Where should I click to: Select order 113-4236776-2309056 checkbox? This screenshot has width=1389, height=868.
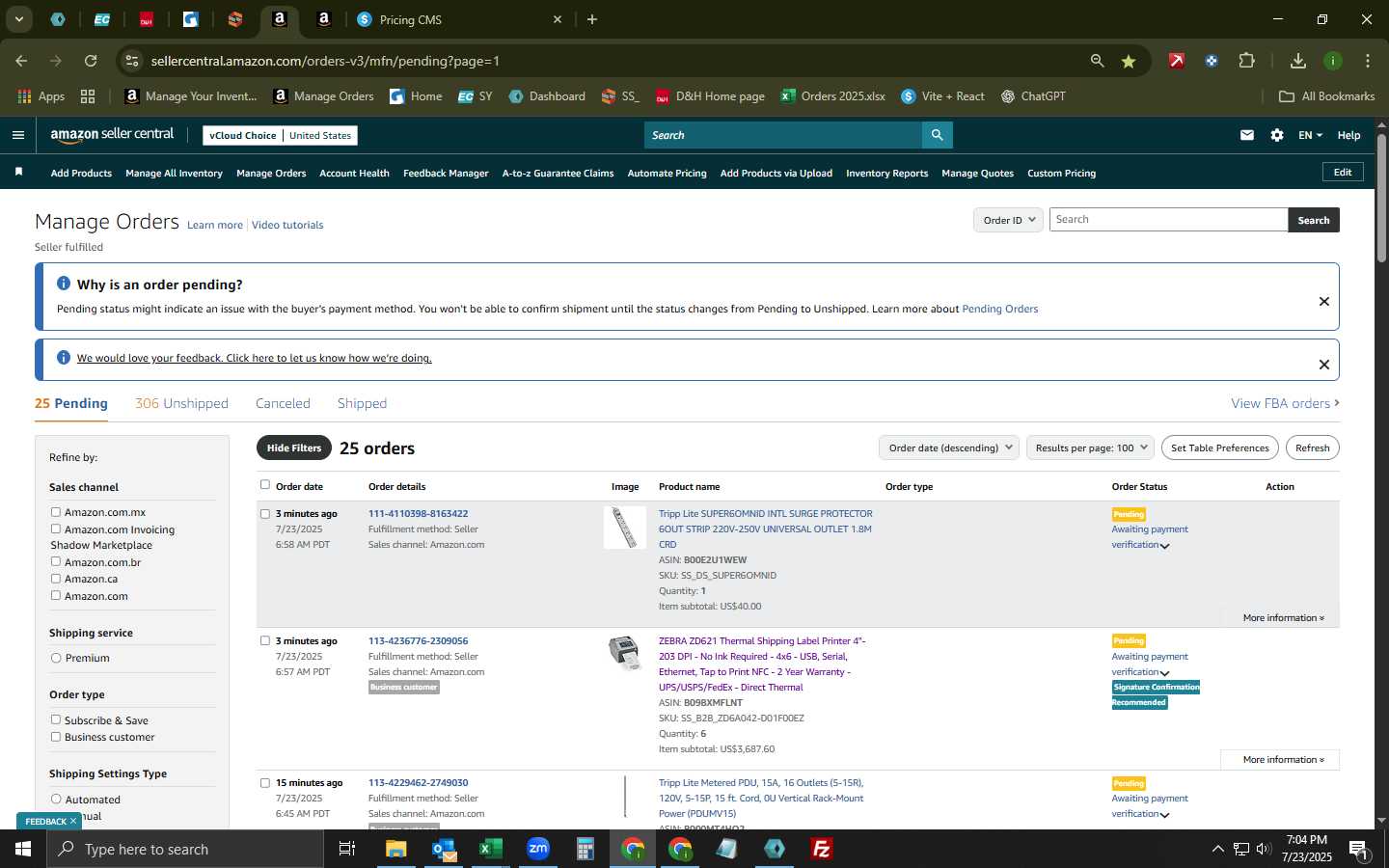click(265, 640)
